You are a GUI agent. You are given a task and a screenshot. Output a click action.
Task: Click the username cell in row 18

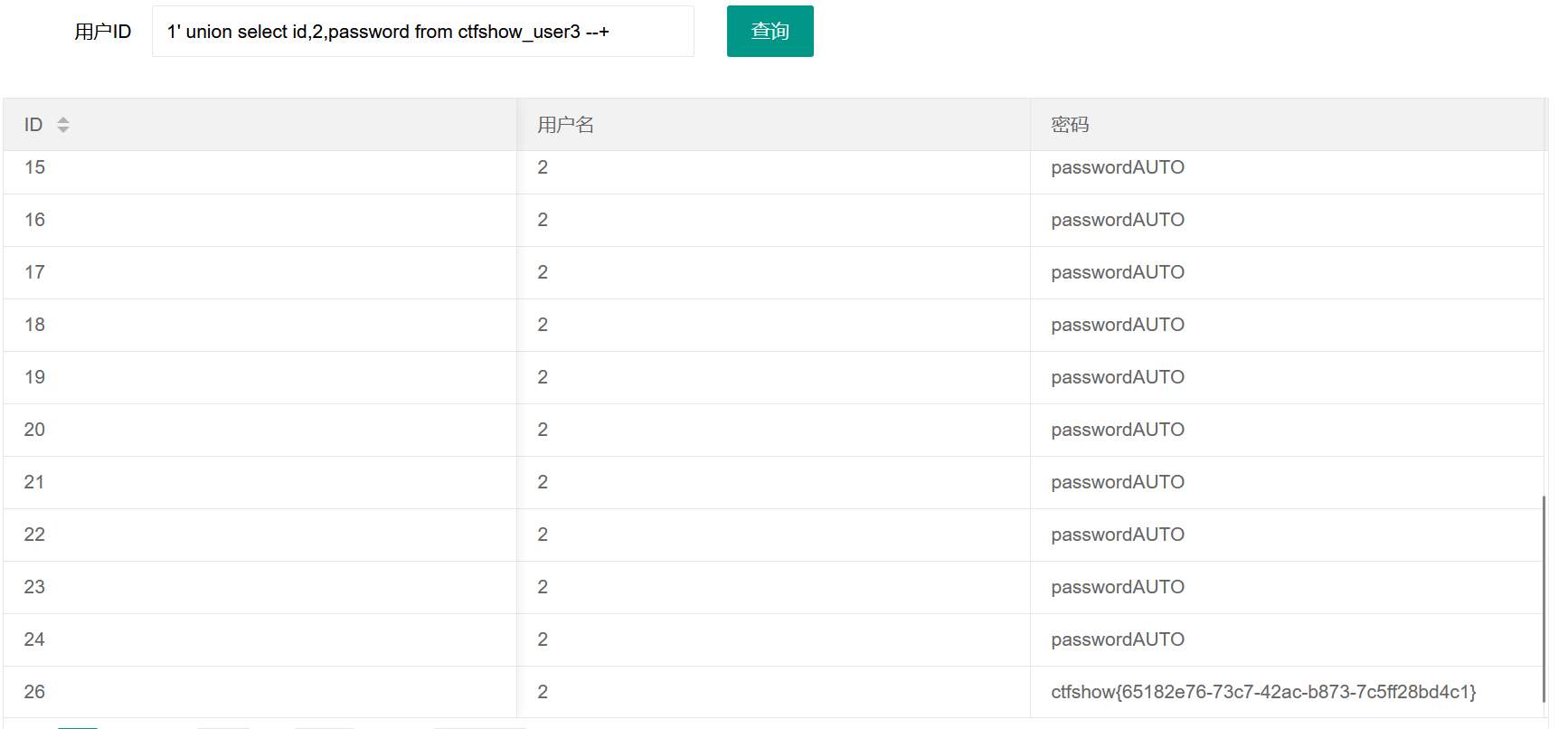543,325
